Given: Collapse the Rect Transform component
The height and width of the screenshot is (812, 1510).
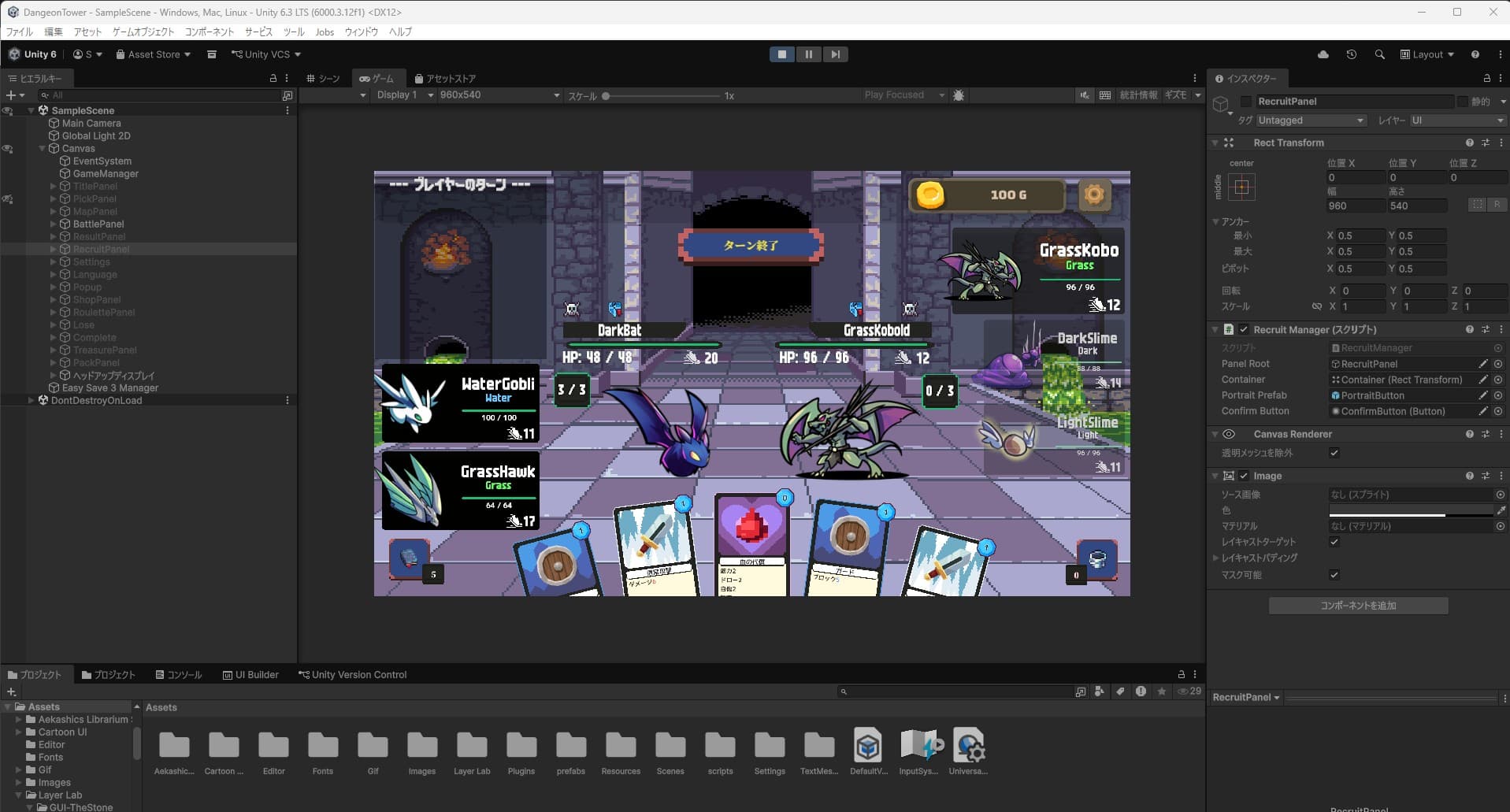Looking at the screenshot, I should (x=1215, y=143).
